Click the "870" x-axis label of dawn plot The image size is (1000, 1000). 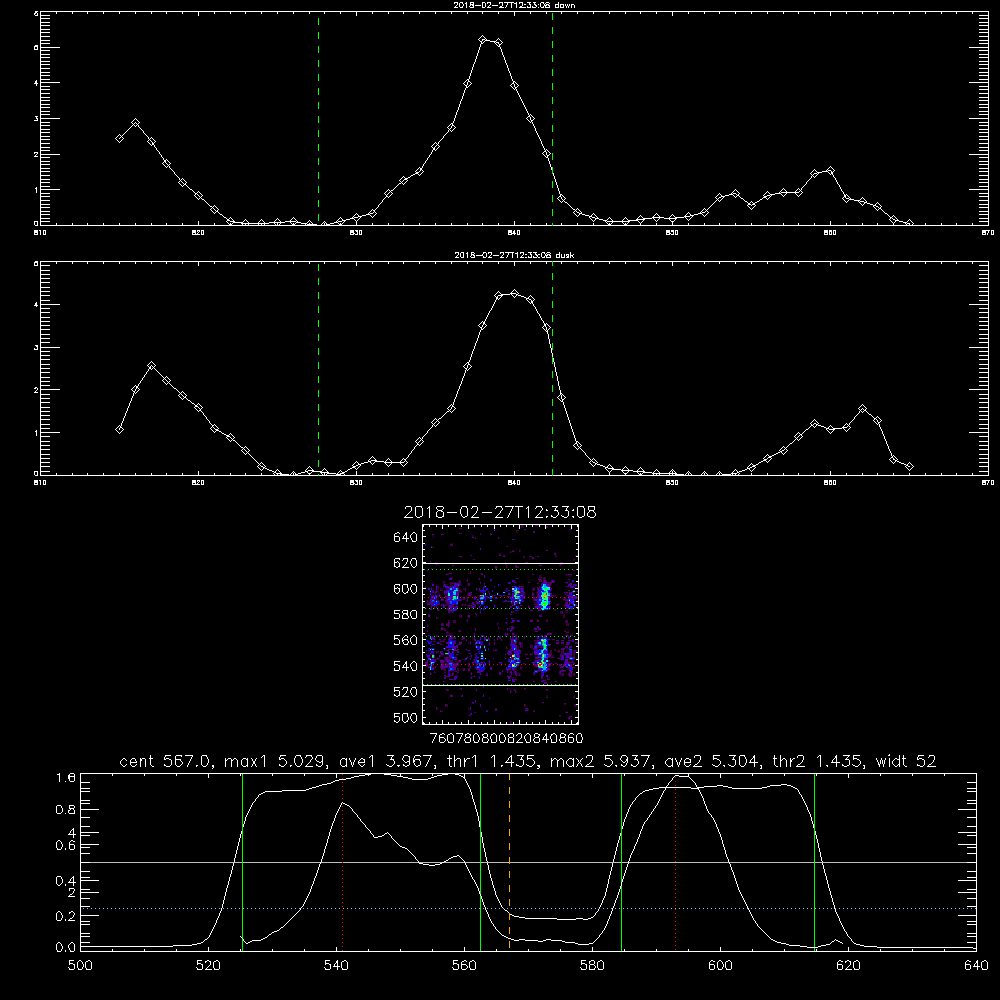[x=987, y=233]
